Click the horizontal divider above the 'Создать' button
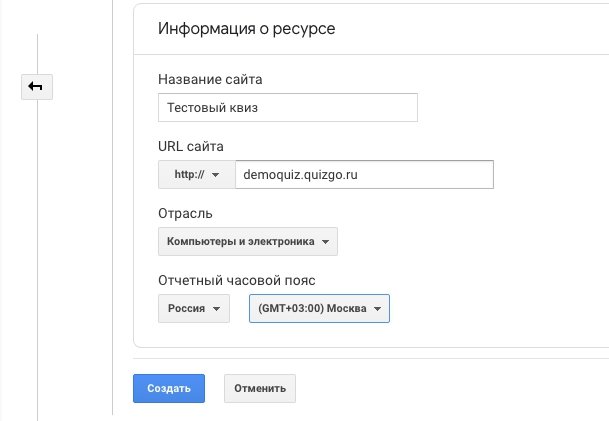 click(x=370, y=358)
